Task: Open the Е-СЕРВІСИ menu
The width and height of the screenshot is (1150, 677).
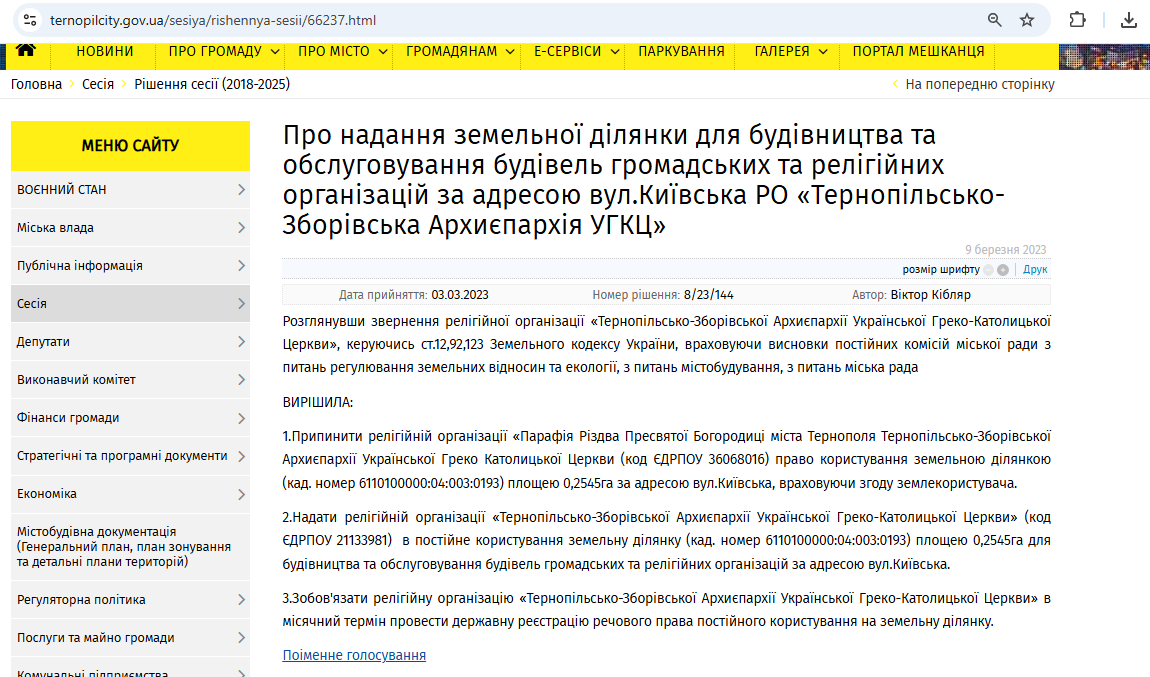Action: (x=568, y=51)
